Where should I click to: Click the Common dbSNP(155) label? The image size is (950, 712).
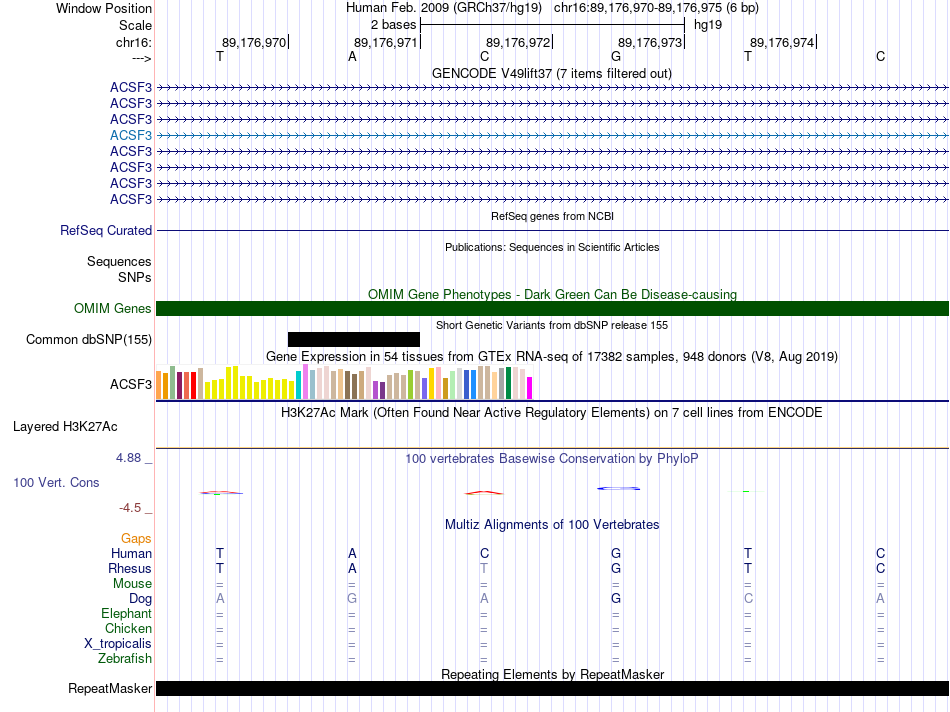89,339
